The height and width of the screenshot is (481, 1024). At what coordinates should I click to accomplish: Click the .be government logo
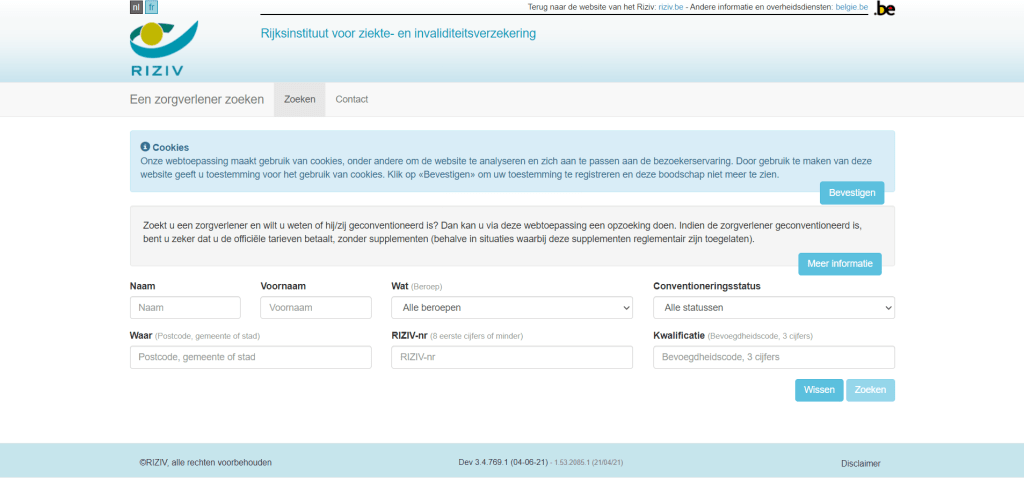click(x=885, y=9)
